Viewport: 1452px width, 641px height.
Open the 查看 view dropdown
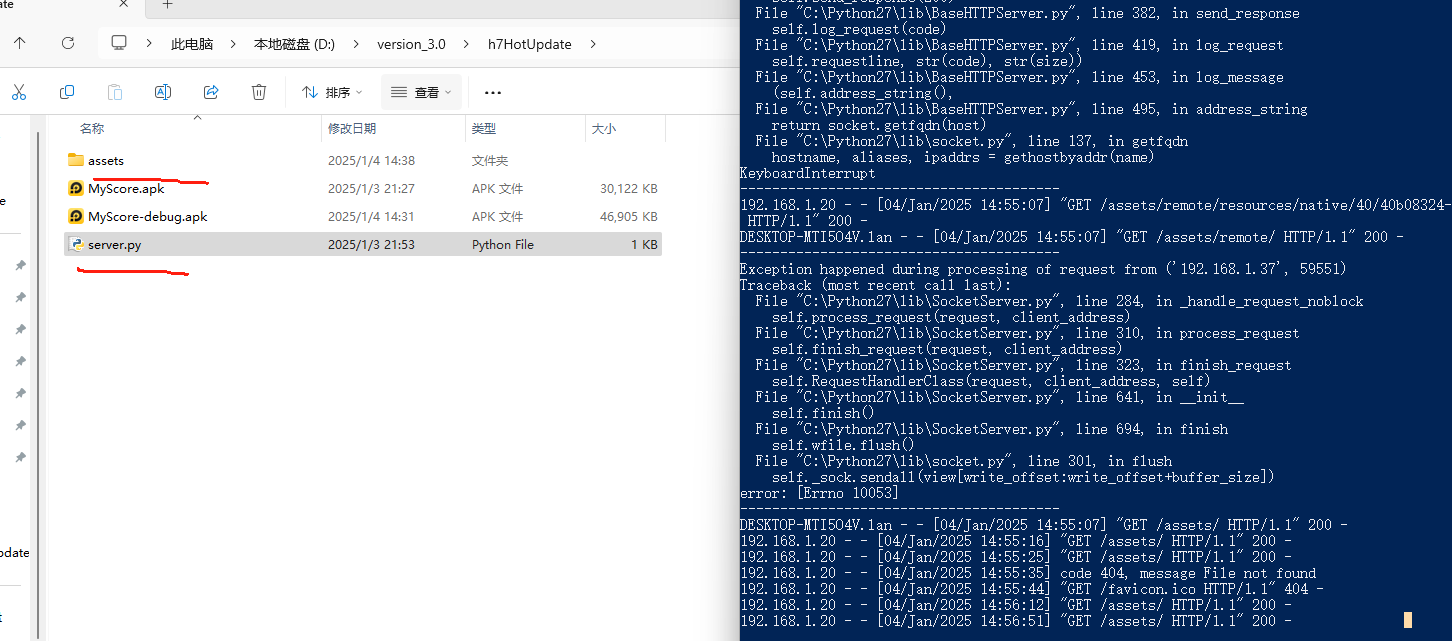[x=421, y=92]
